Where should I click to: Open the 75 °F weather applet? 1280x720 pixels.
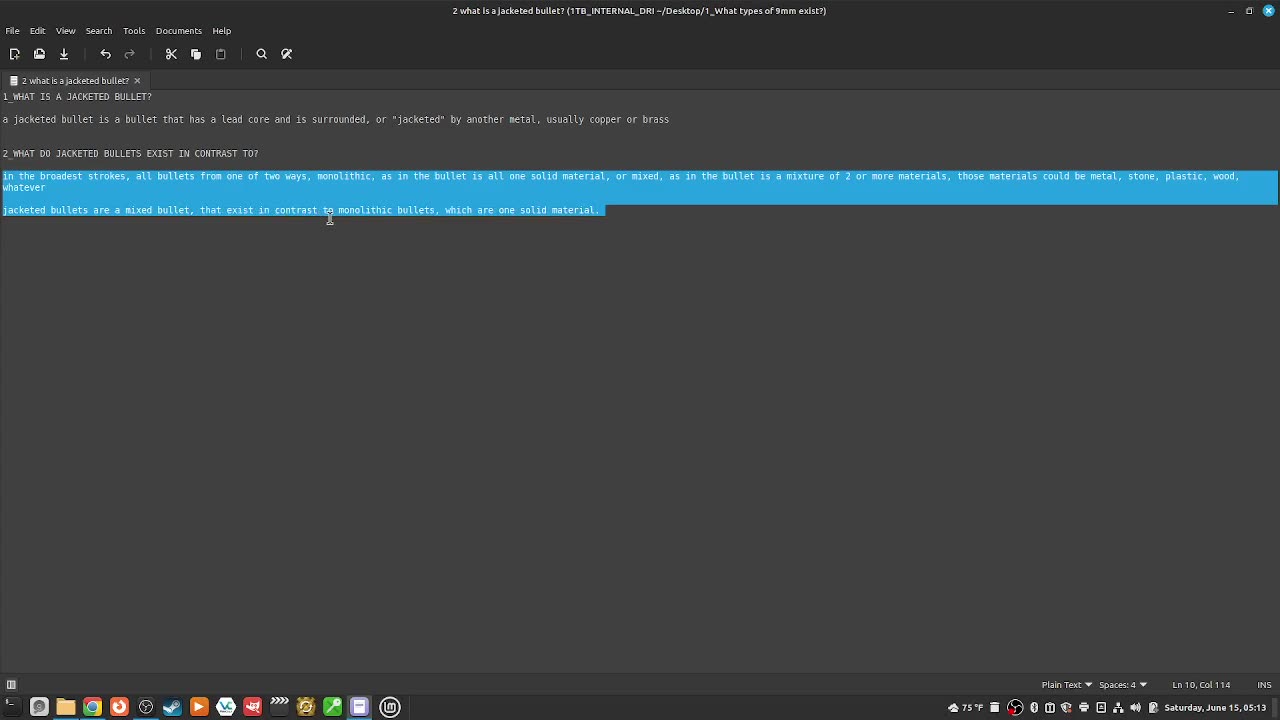pyautogui.click(x=967, y=708)
